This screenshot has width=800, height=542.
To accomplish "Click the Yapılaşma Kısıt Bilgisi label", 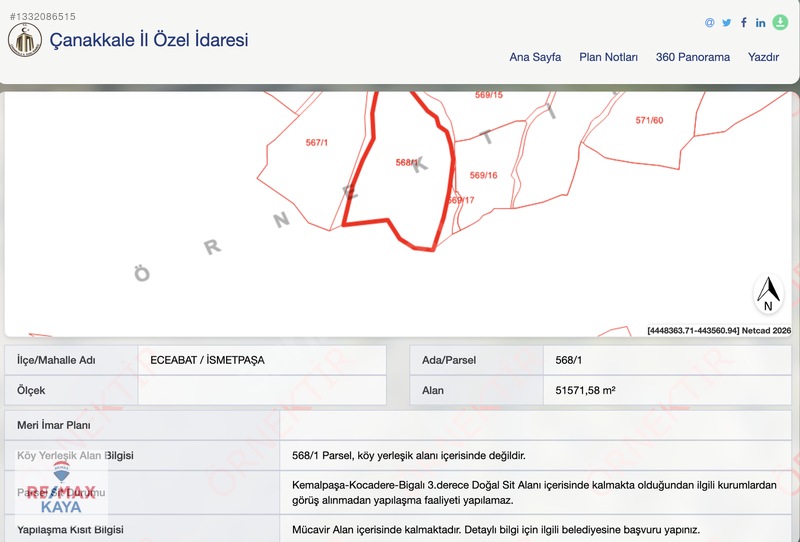I will [x=70, y=530].
